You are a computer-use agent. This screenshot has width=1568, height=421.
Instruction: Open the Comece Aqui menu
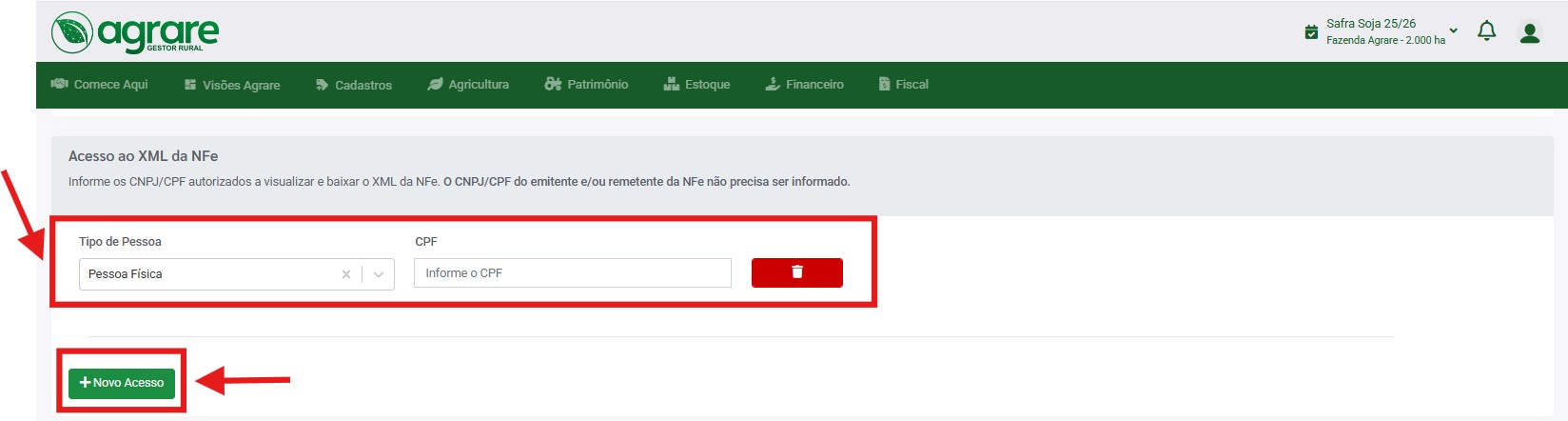pyautogui.click(x=99, y=84)
